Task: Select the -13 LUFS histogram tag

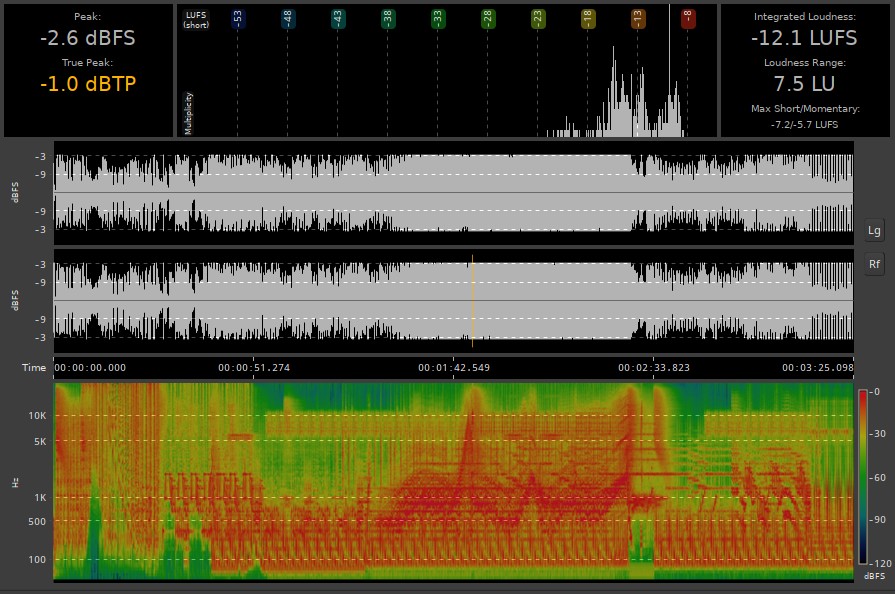Action: pyautogui.click(x=638, y=18)
